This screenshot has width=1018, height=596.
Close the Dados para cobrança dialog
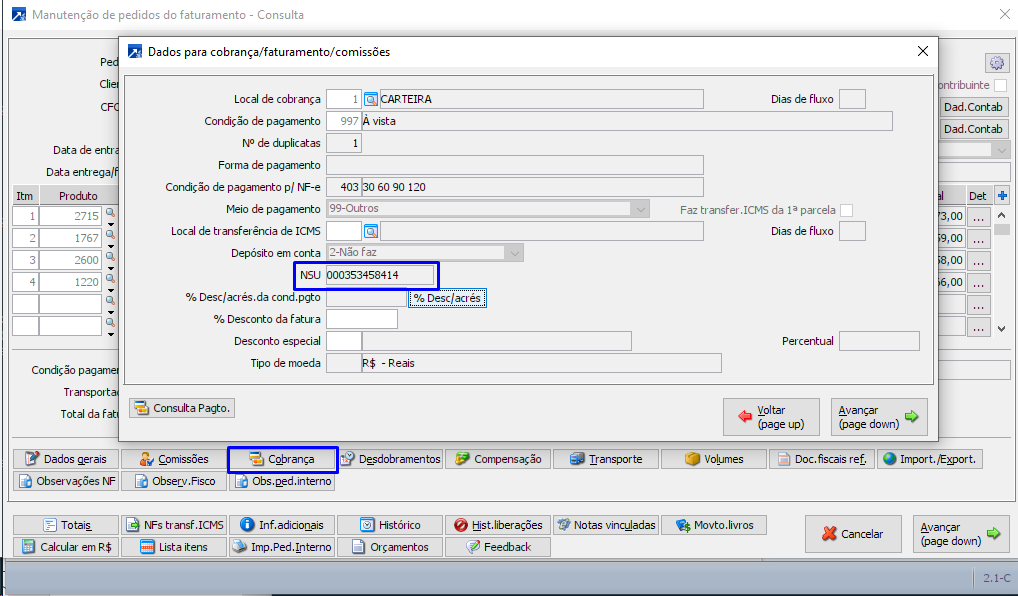923,51
